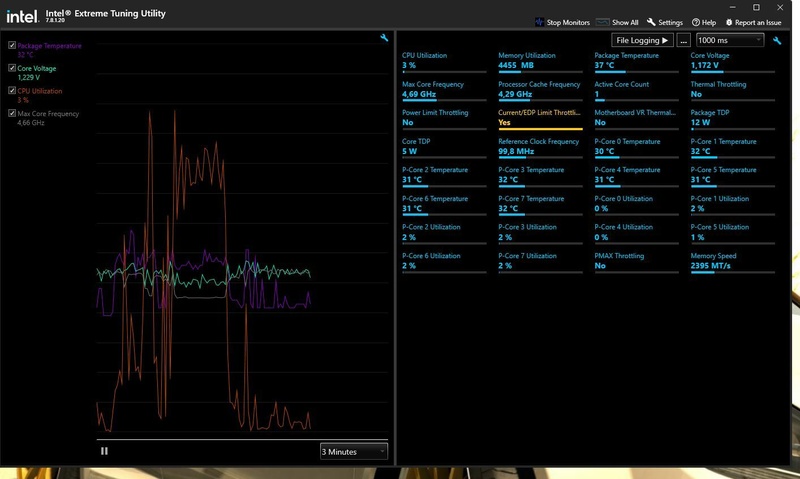Click Report an Issue label

click(x=758, y=22)
